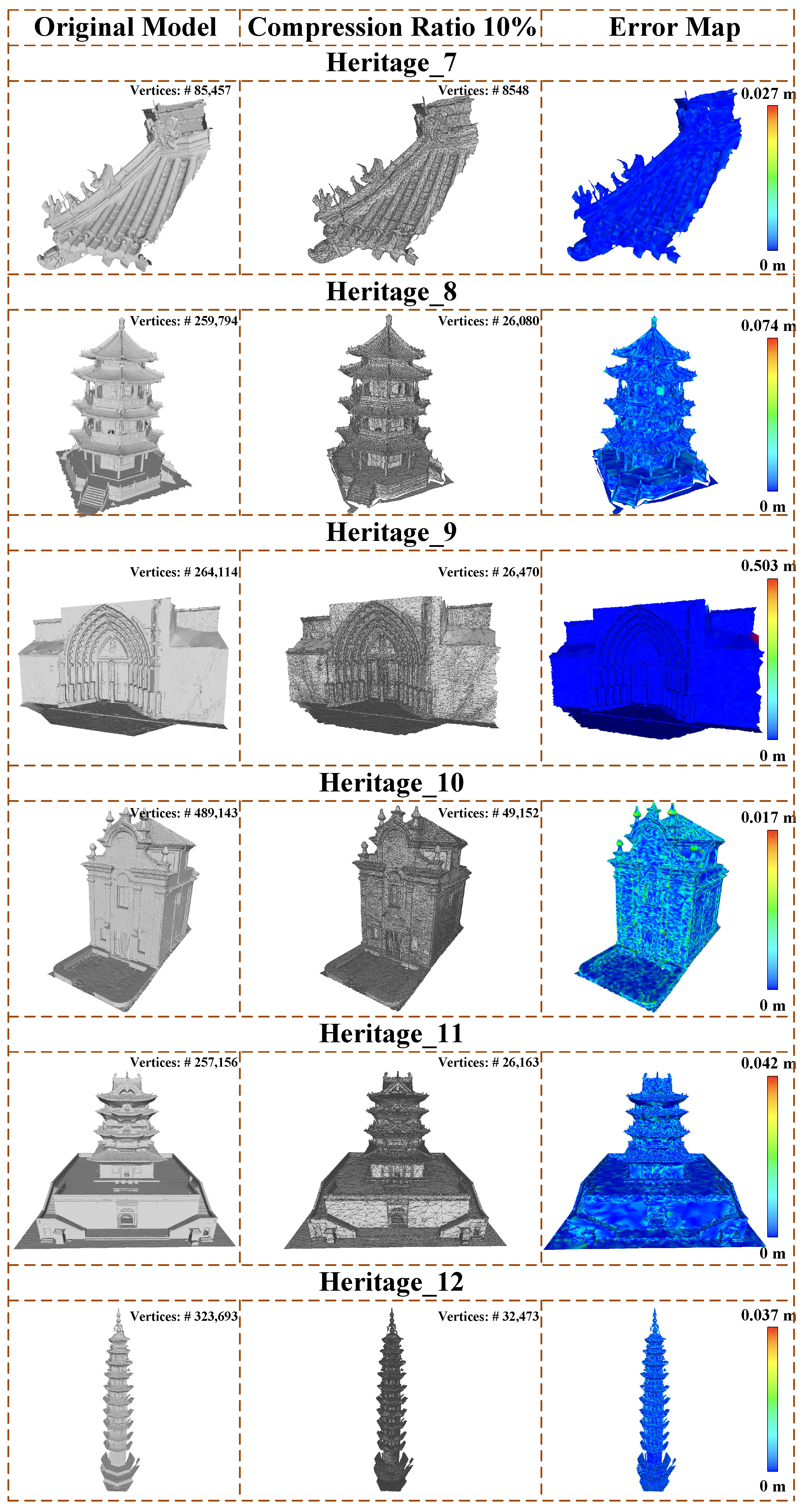Open the Heritage_10 compressed church wireframe image
The height and width of the screenshot is (1512, 803).
pos(396,909)
